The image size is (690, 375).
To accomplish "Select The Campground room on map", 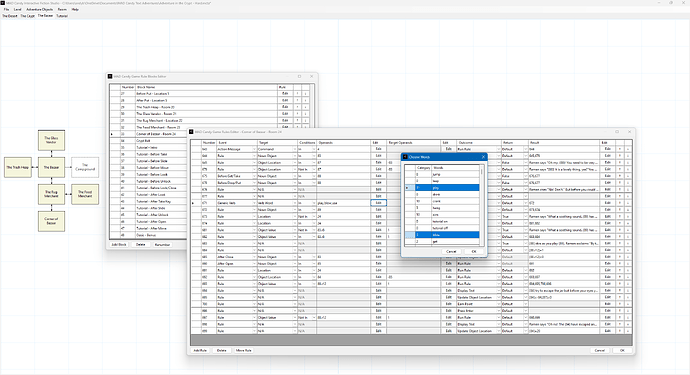I will pos(85,167).
